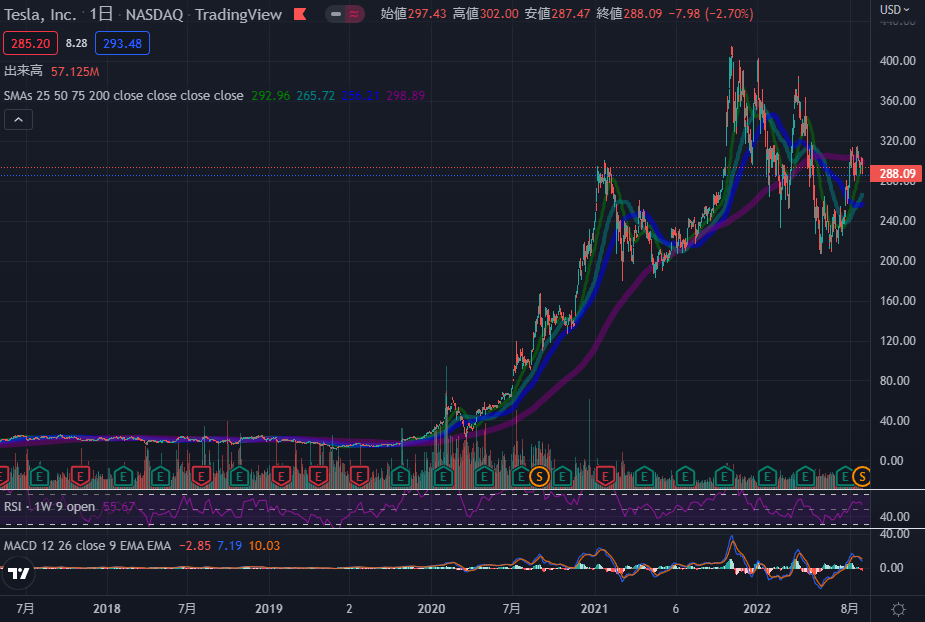Click the red 285.20 sell price button
Image resolution: width=925 pixels, height=622 pixels.
pos(31,43)
